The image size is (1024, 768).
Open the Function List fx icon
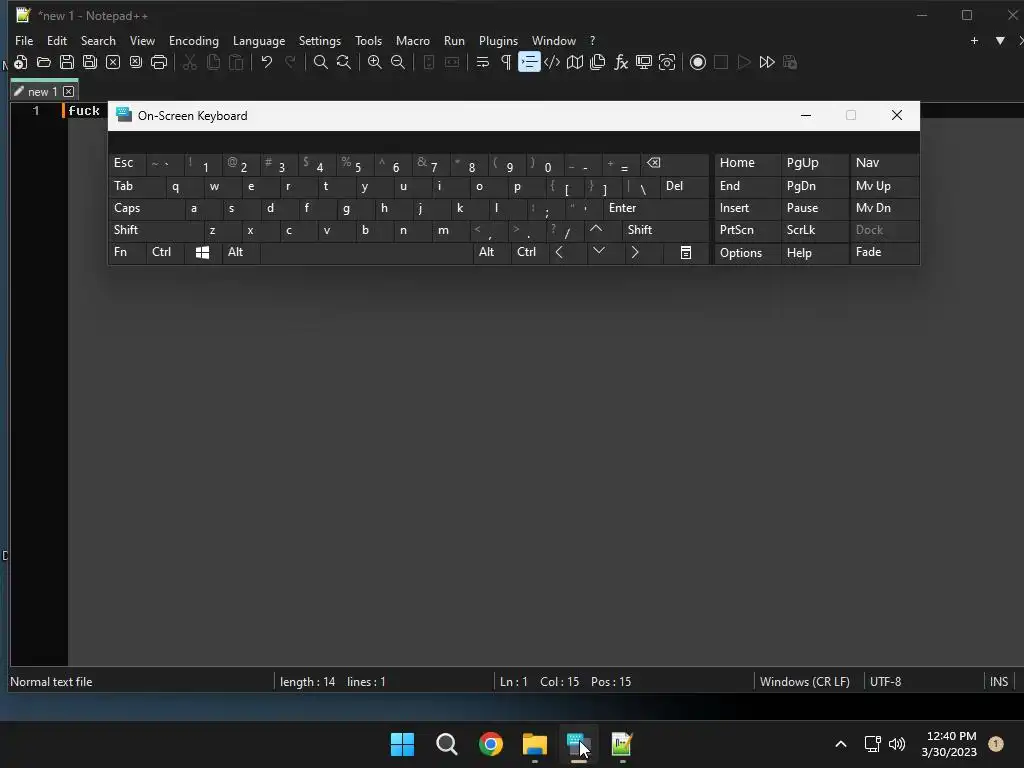pyautogui.click(x=620, y=62)
